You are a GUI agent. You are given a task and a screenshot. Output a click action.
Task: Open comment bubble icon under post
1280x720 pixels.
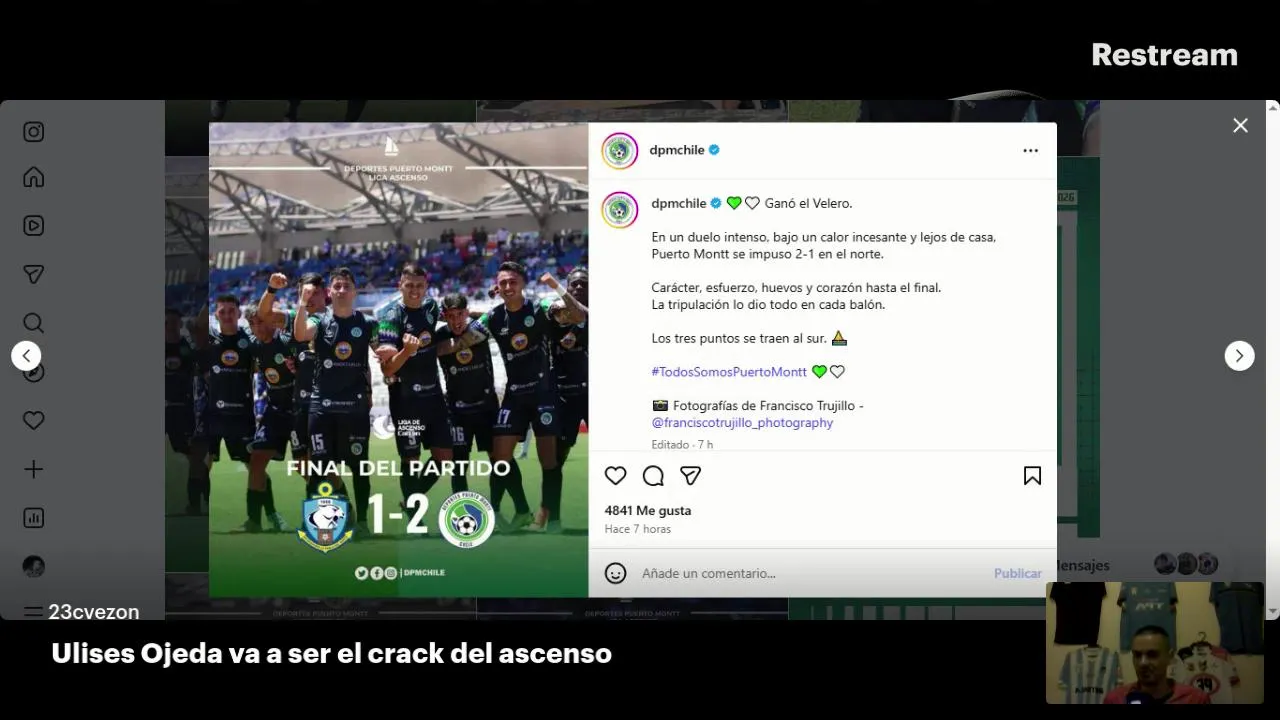pyautogui.click(x=653, y=476)
